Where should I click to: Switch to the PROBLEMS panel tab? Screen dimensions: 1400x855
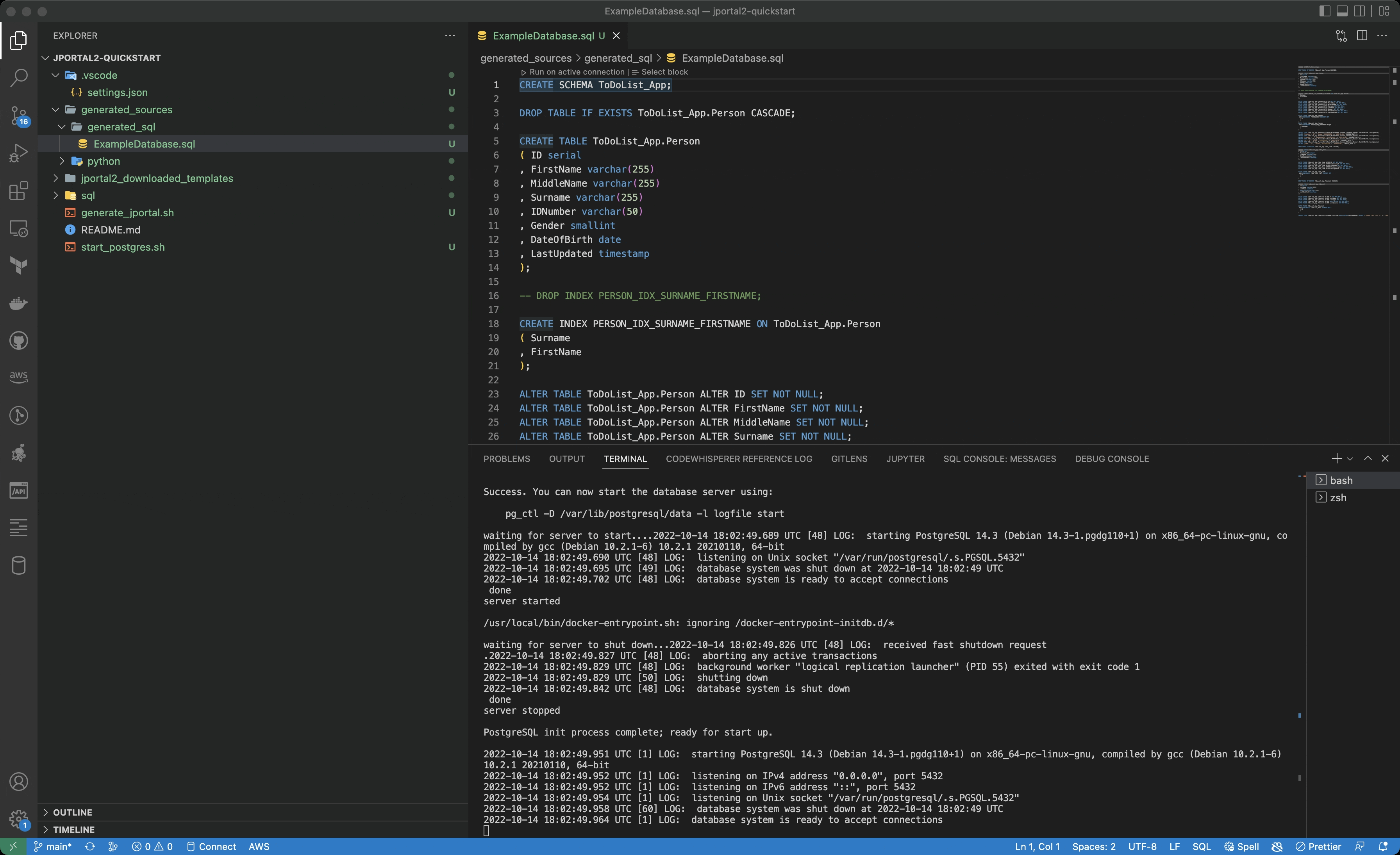pos(506,459)
